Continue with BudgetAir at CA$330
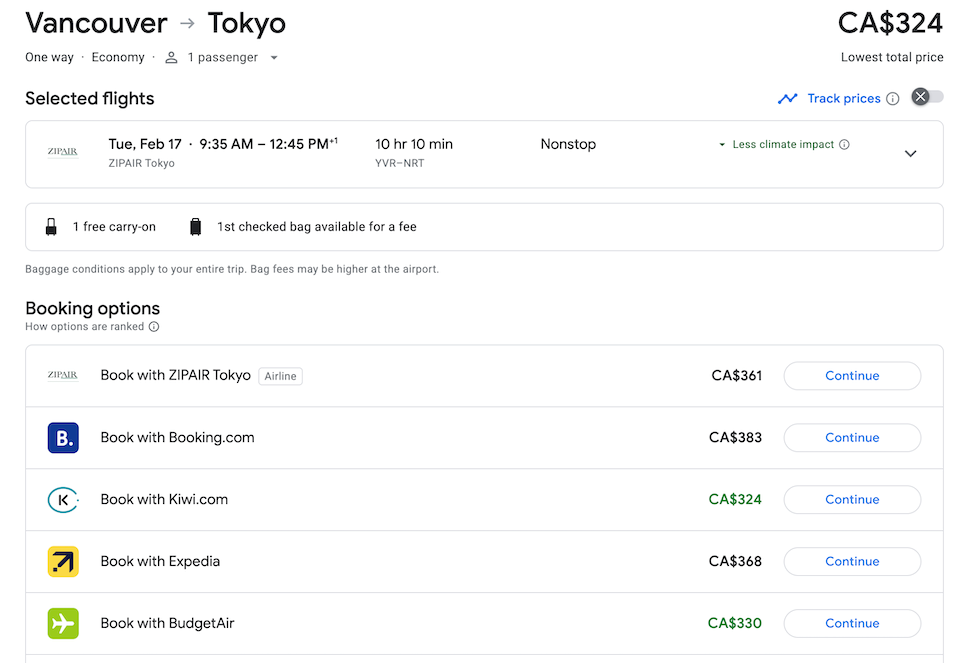The height and width of the screenshot is (663, 960). pyautogui.click(x=852, y=624)
